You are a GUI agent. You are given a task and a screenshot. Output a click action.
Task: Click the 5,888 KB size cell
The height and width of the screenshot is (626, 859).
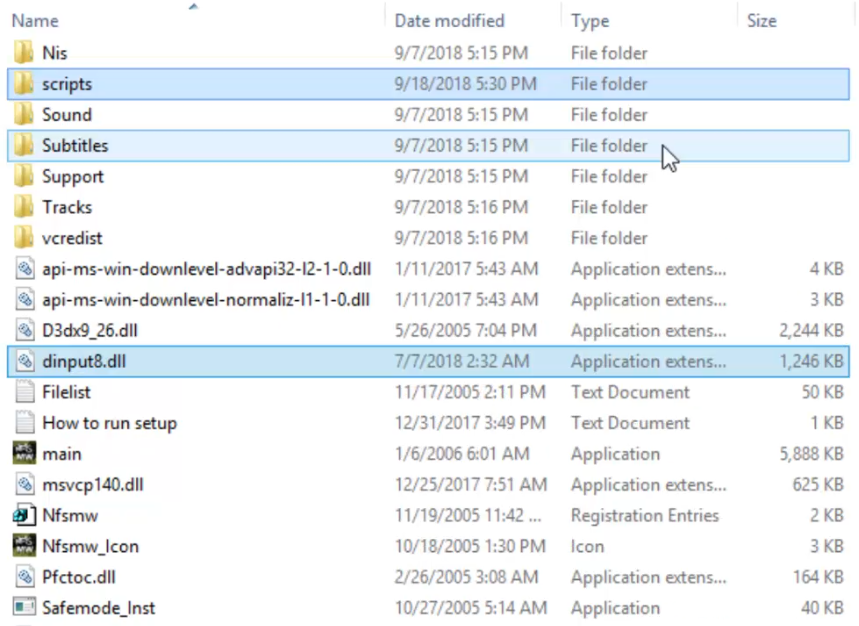811,454
